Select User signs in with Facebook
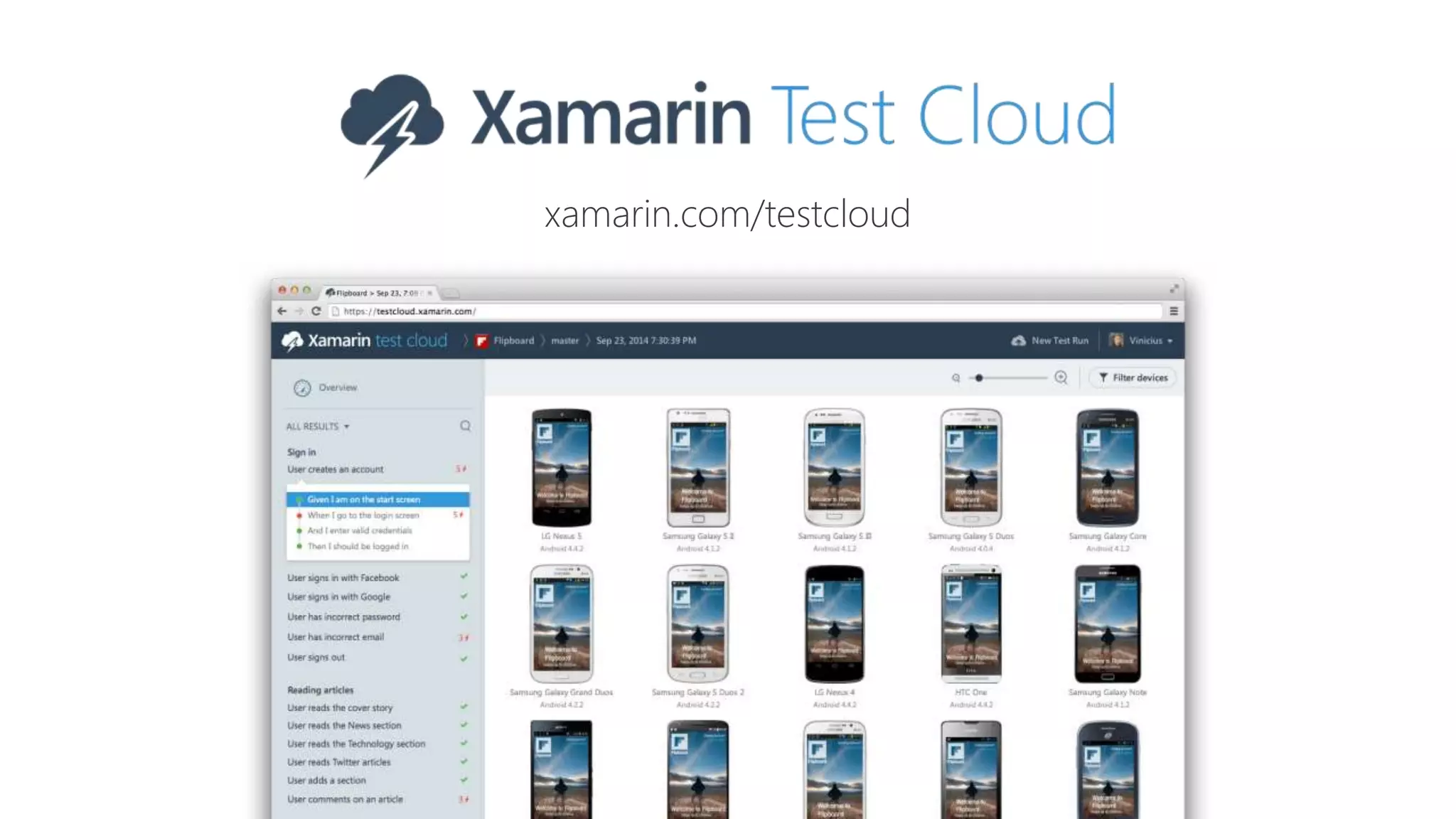This screenshot has height=819, width=1456. tap(343, 578)
